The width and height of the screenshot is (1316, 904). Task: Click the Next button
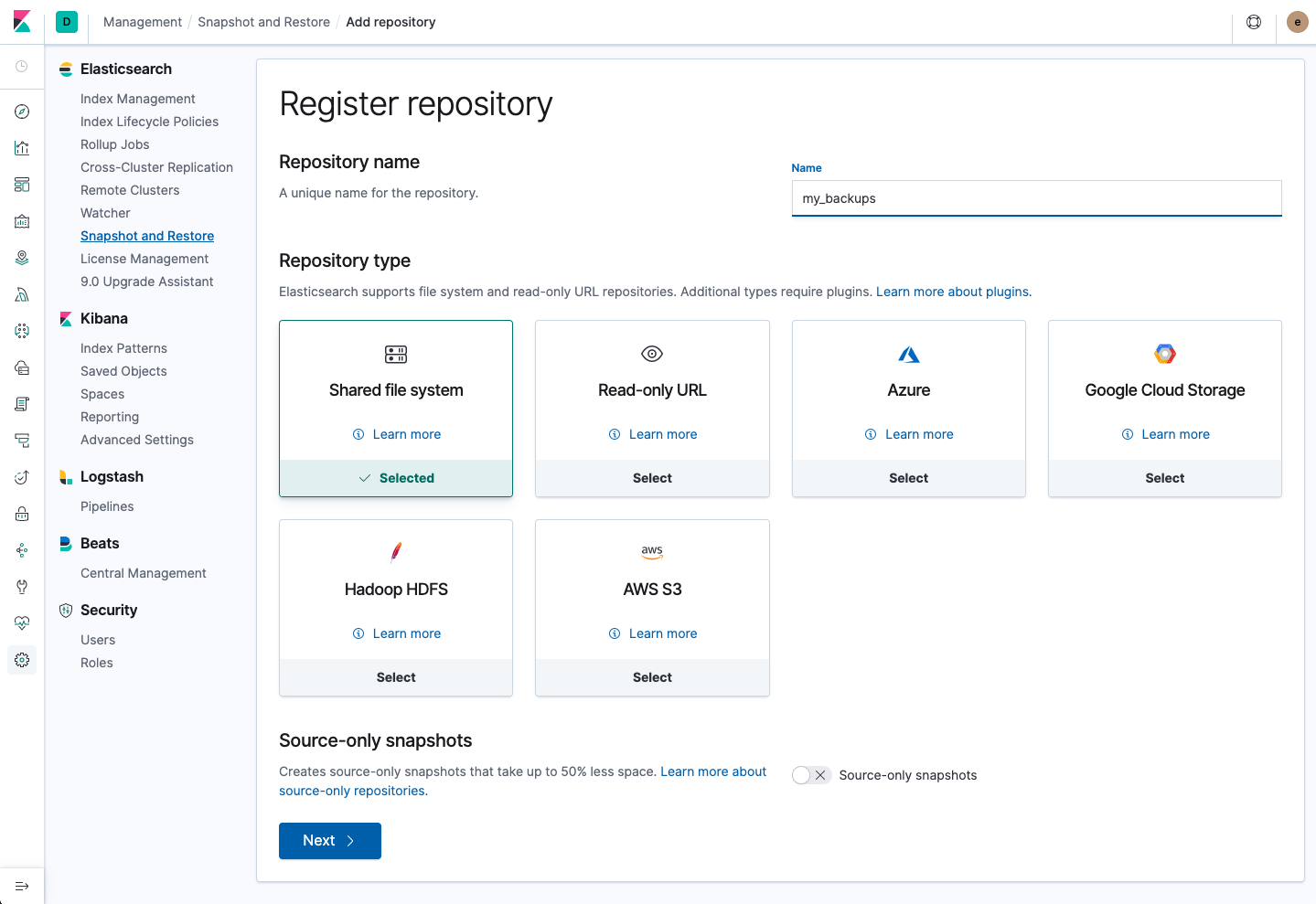click(329, 840)
